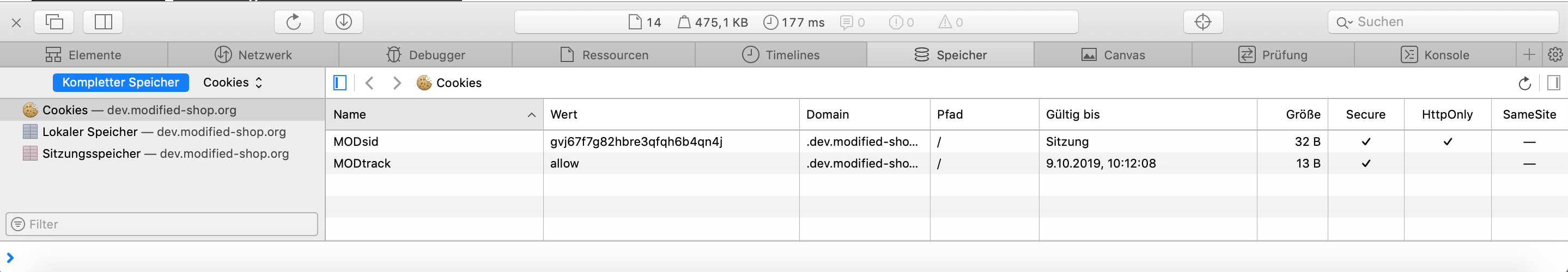Screen dimensions: 1568x272
Task: Refresh the cookies table
Action: pos(1524,83)
